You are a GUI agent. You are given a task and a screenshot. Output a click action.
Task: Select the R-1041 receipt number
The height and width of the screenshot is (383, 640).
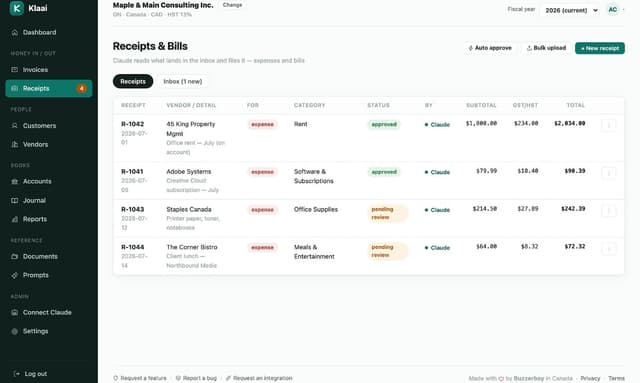132,171
